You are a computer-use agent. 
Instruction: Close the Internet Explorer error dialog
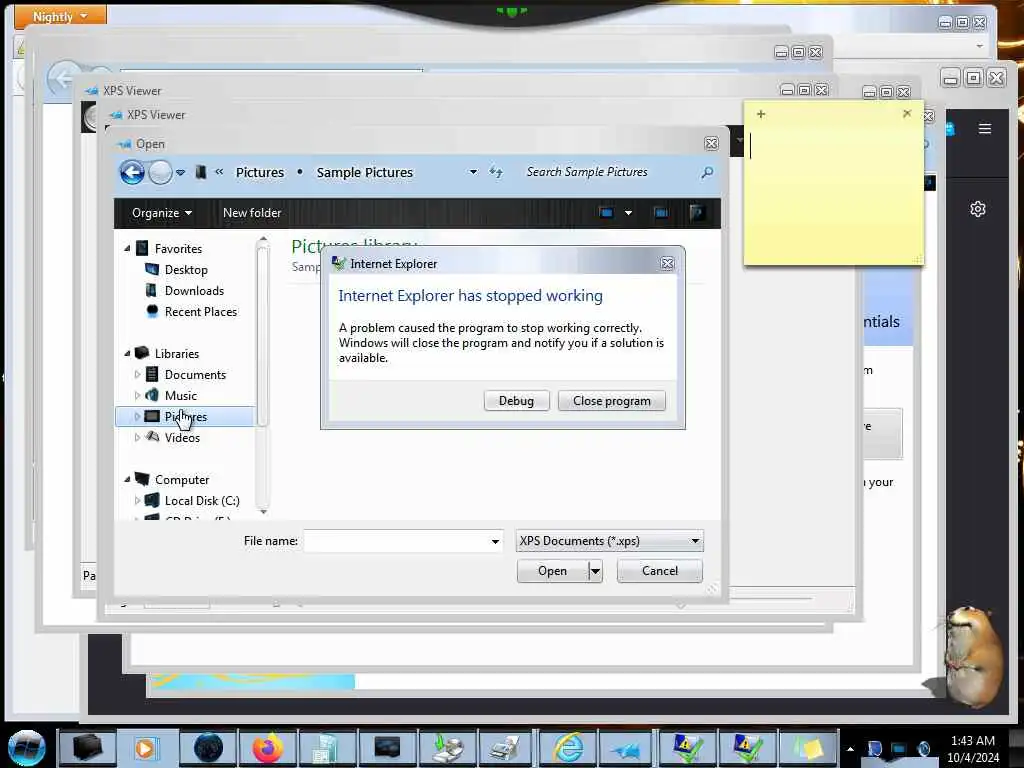tap(667, 263)
